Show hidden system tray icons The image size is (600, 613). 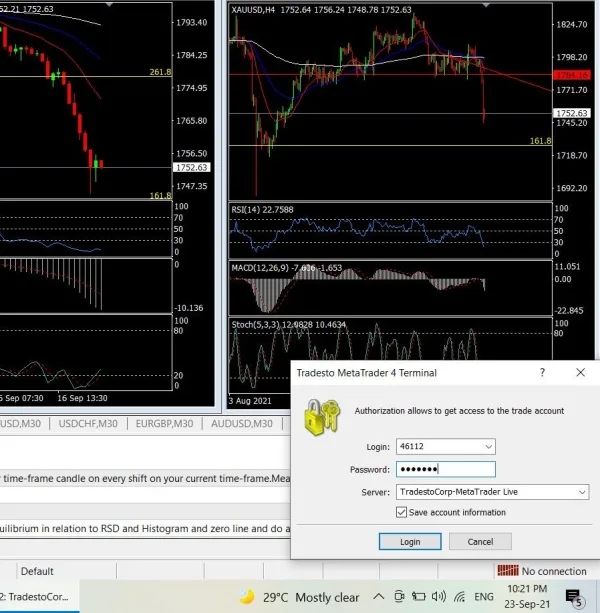point(380,597)
